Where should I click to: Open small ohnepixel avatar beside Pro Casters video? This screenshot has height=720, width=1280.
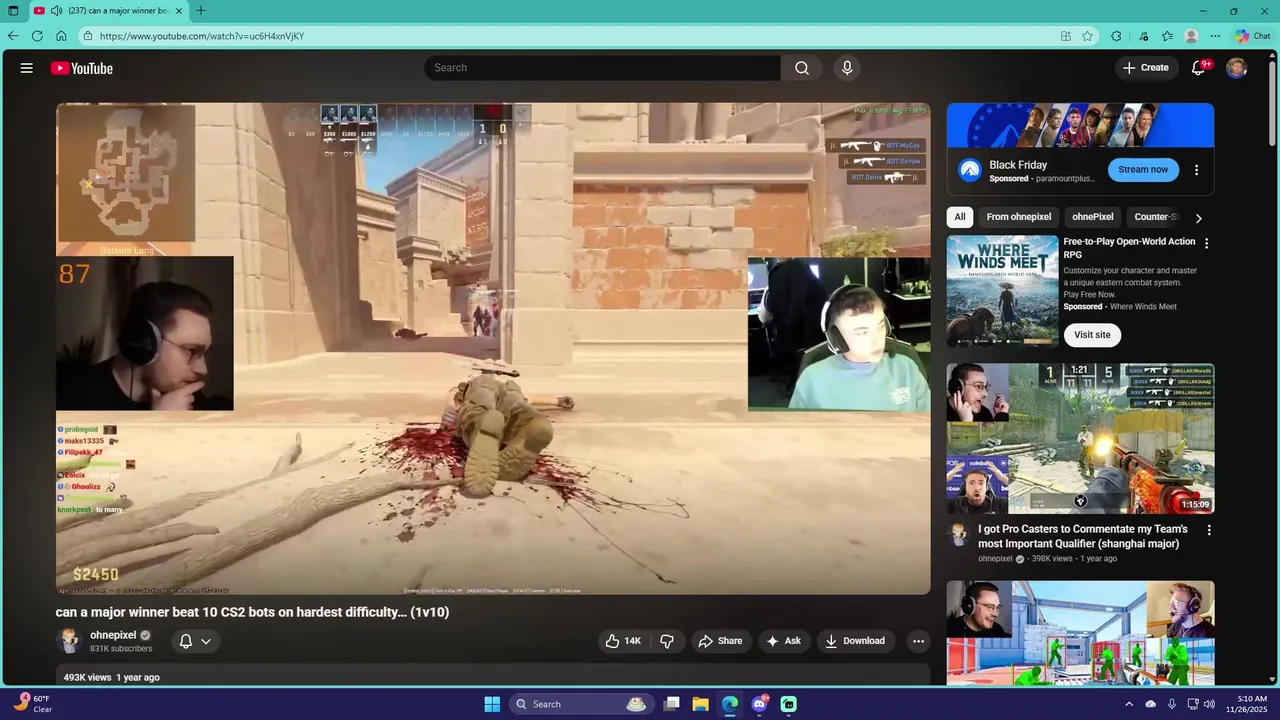pyautogui.click(x=959, y=532)
